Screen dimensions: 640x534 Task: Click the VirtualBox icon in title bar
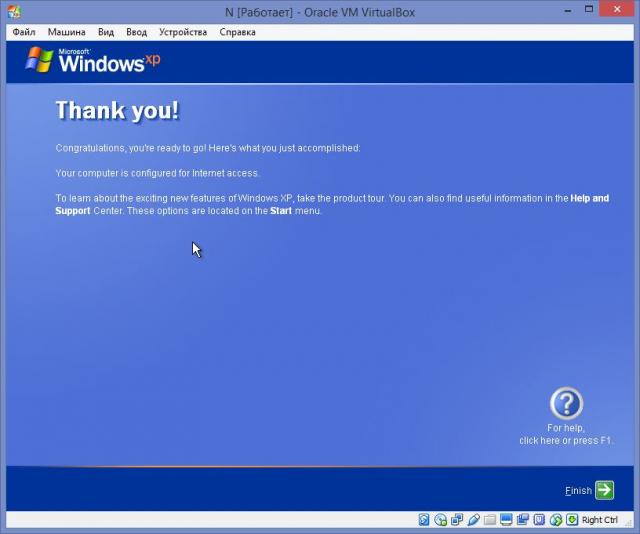click(x=14, y=11)
